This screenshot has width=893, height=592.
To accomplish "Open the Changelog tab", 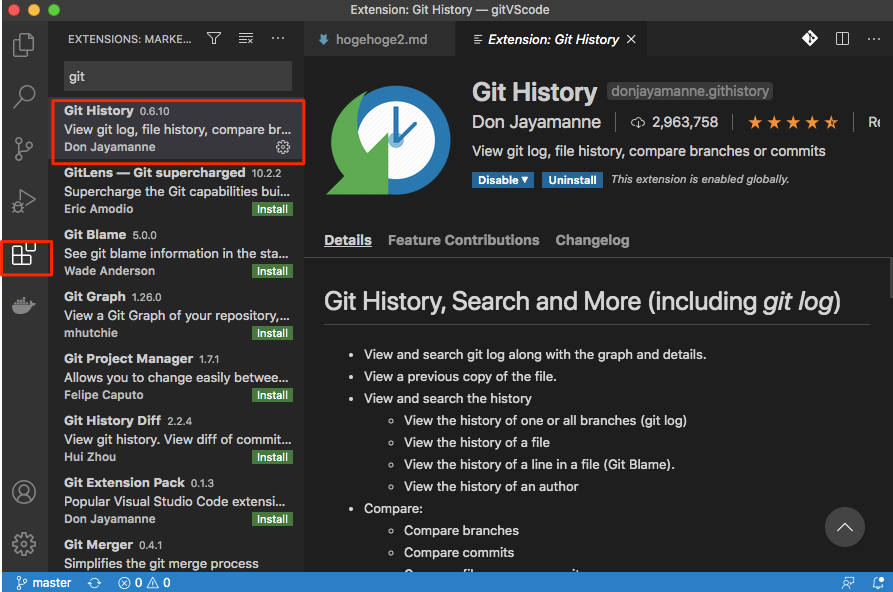I will [x=592, y=240].
